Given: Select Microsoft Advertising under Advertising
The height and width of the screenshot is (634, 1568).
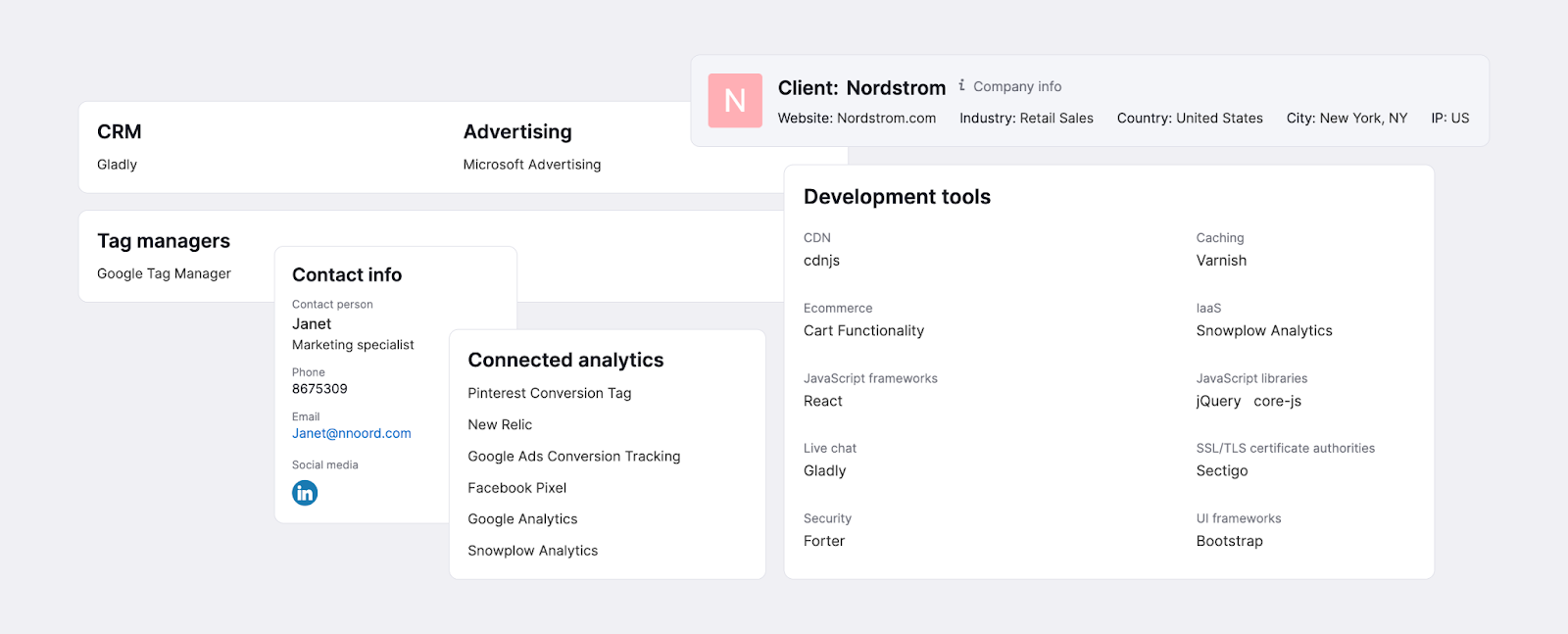Looking at the screenshot, I should pyautogui.click(x=531, y=165).
